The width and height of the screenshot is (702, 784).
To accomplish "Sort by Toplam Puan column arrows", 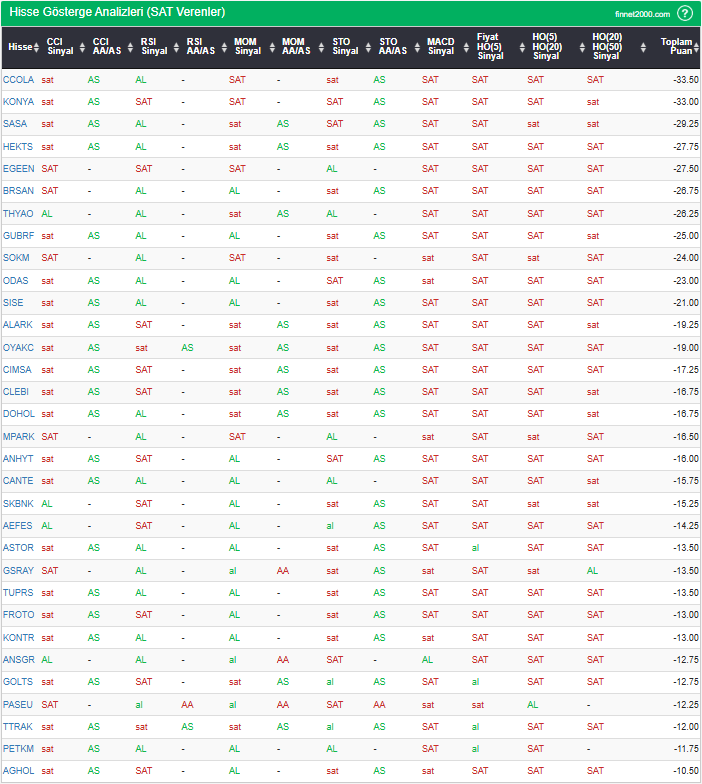I will 696,48.
